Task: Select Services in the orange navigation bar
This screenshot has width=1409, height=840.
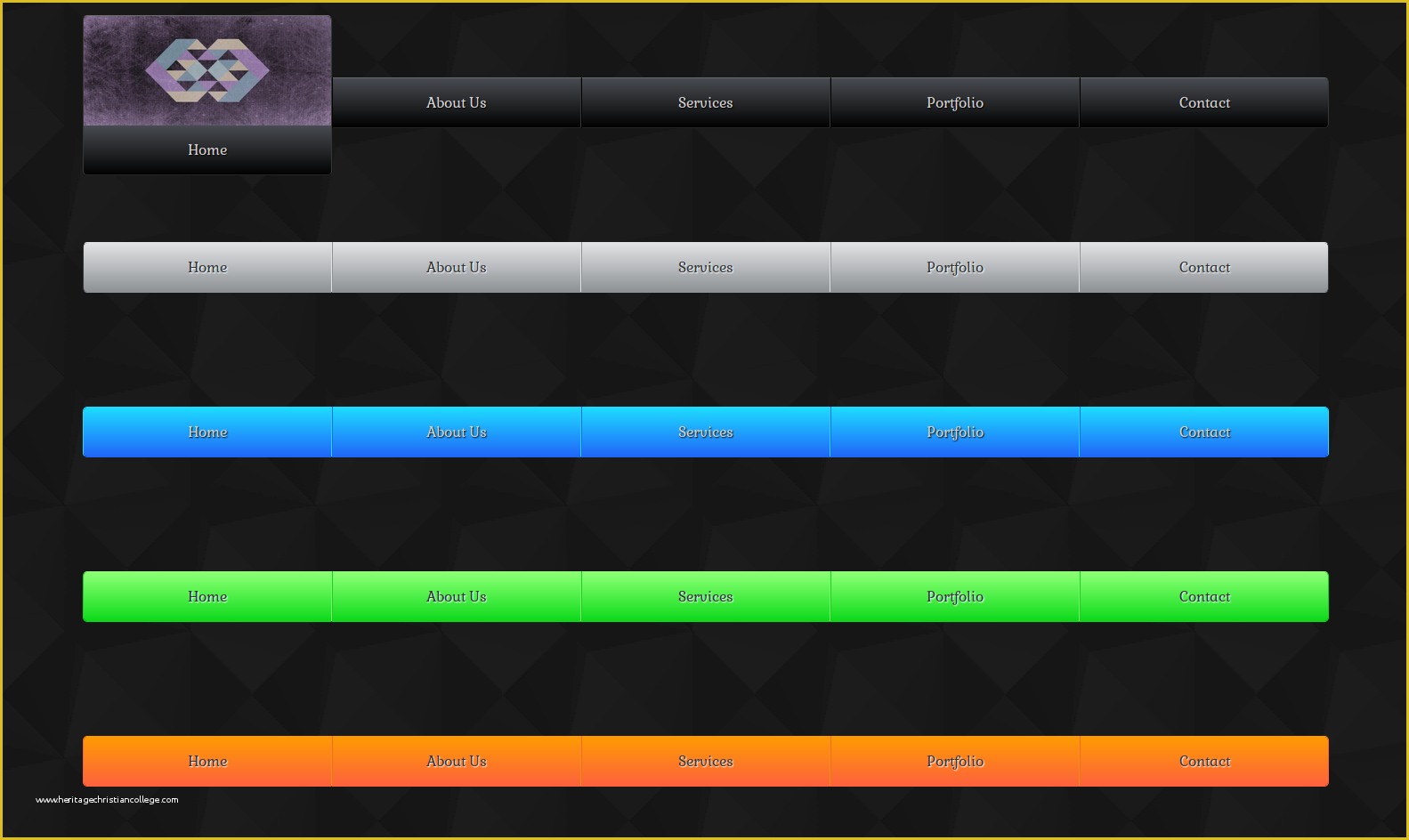Action: click(x=706, y=761)
